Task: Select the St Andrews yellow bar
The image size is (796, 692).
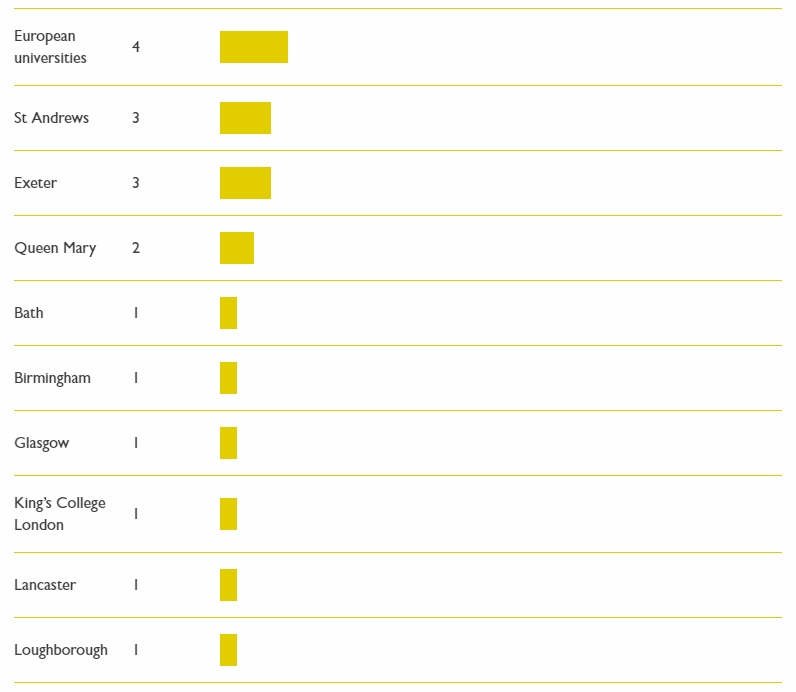Action: pos(245,118)
